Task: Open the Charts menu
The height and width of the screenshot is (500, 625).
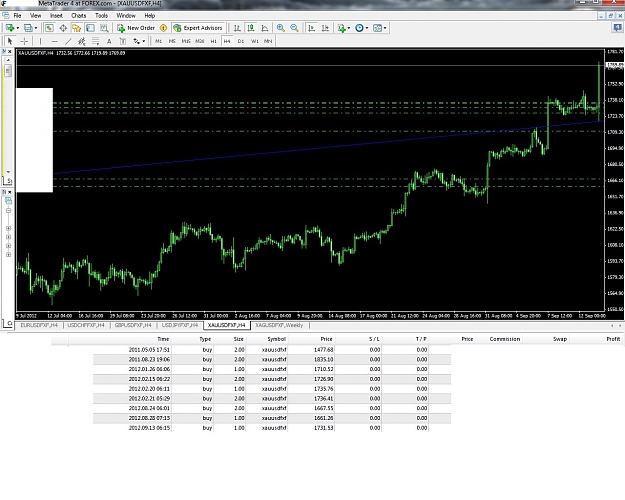Action: pos(79,16)
